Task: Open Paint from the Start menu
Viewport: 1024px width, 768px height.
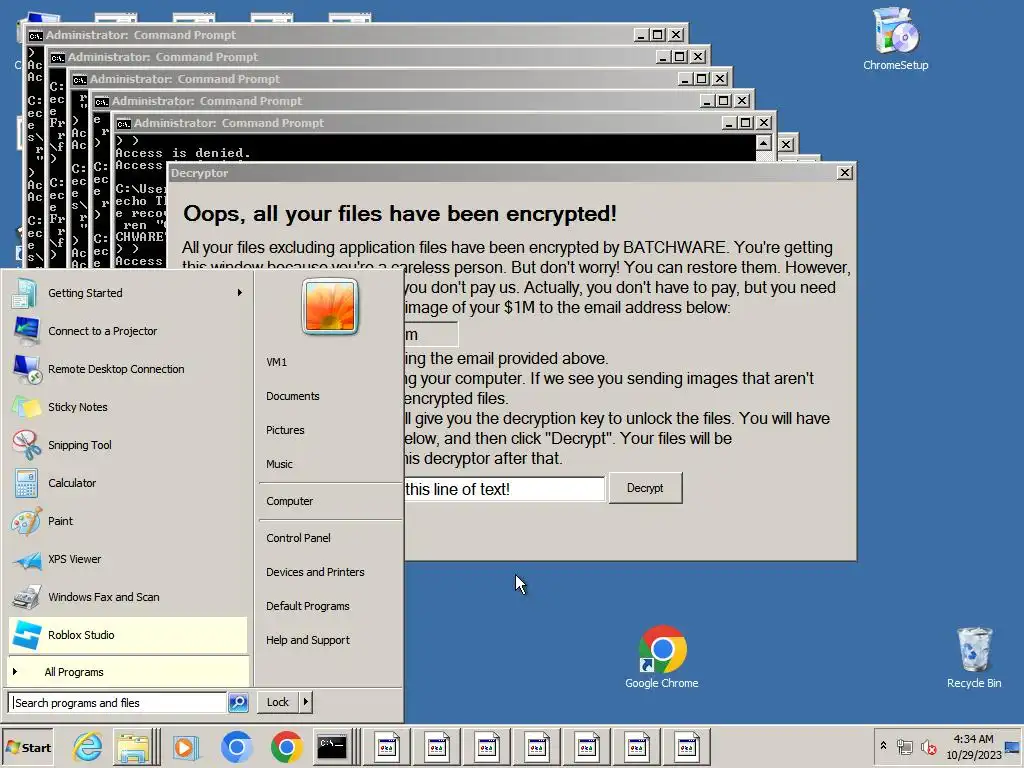Action: [128, 521]
